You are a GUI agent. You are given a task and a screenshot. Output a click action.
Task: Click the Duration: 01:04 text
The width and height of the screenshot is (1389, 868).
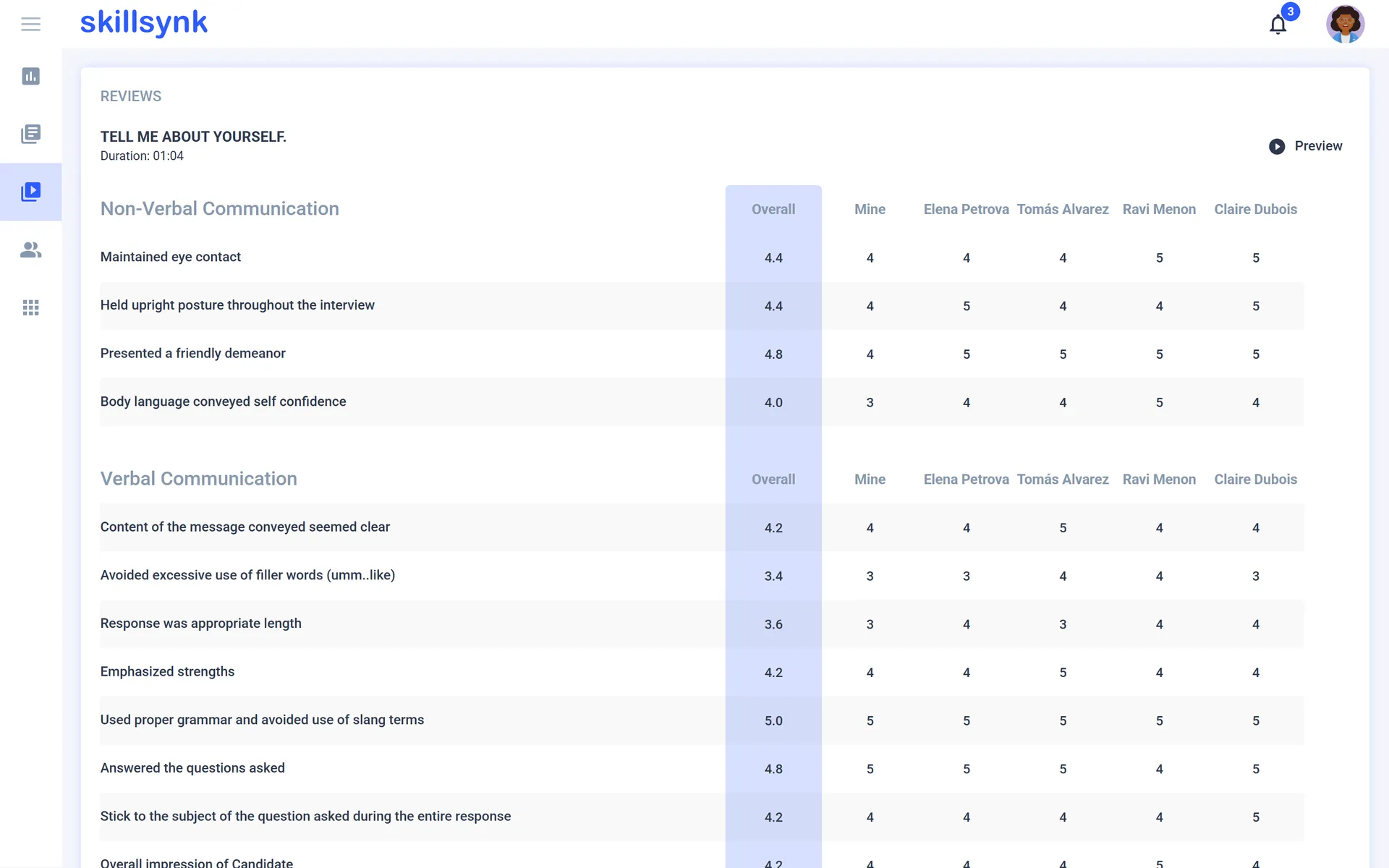point(142,156)
